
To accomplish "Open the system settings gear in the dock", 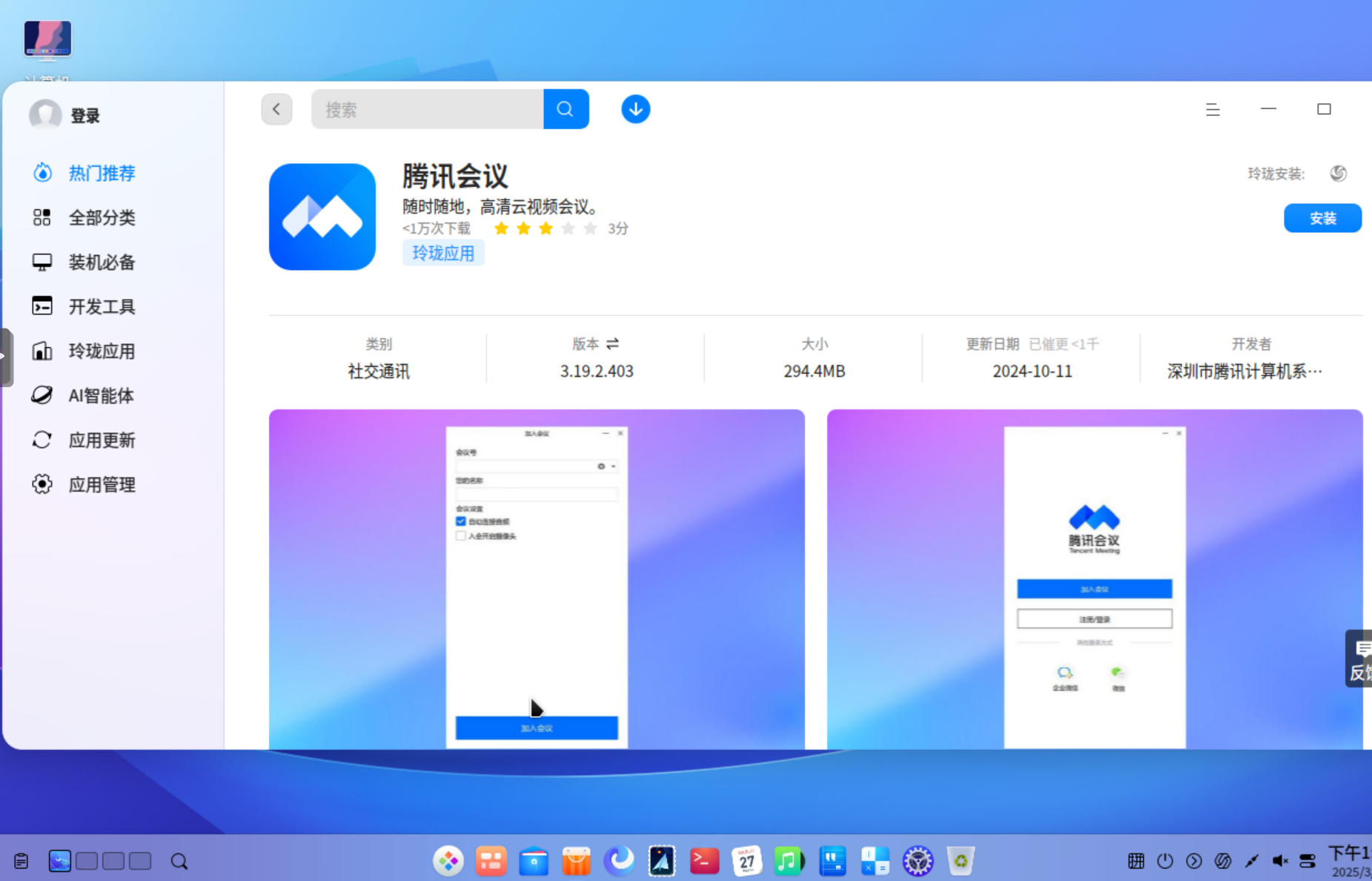I will pos(918,861).
